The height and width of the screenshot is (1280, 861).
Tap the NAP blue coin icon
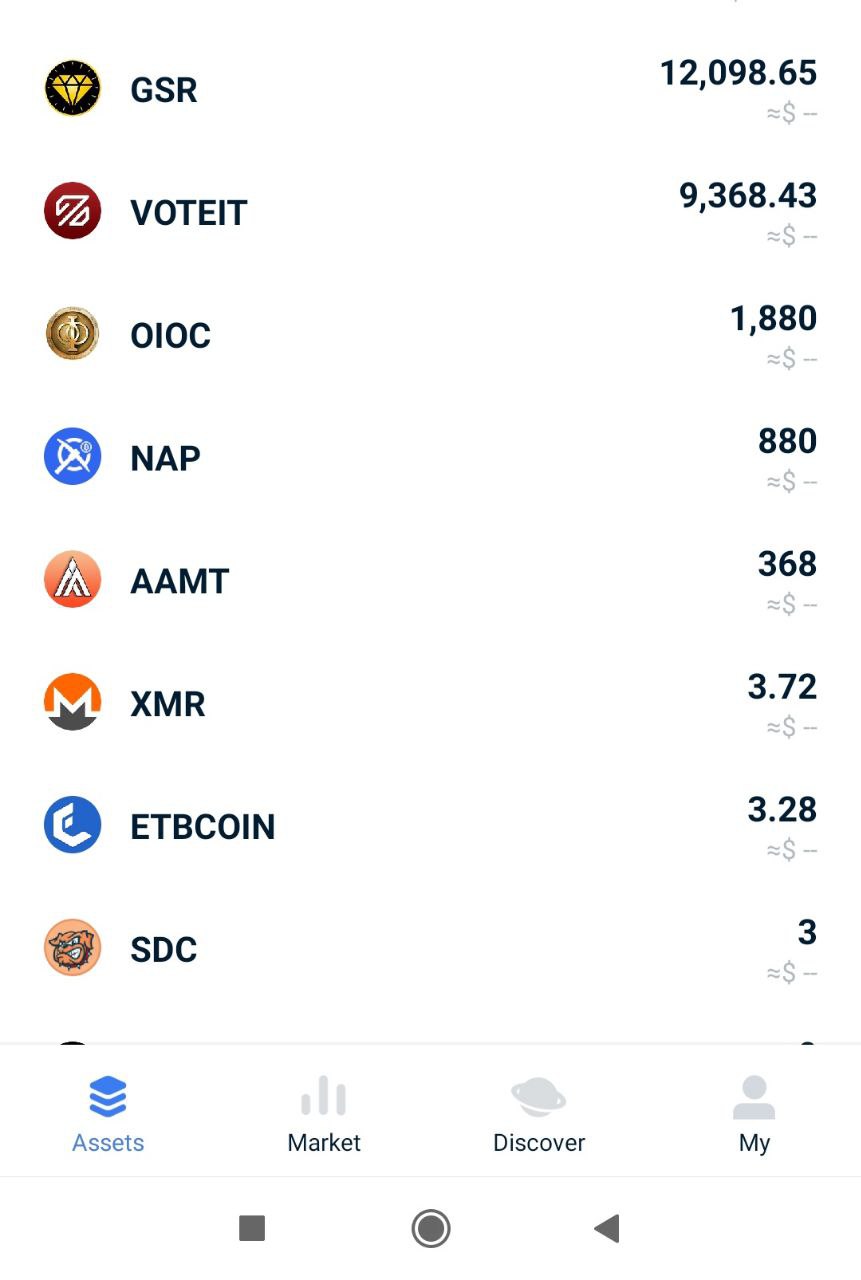[73, 457]
